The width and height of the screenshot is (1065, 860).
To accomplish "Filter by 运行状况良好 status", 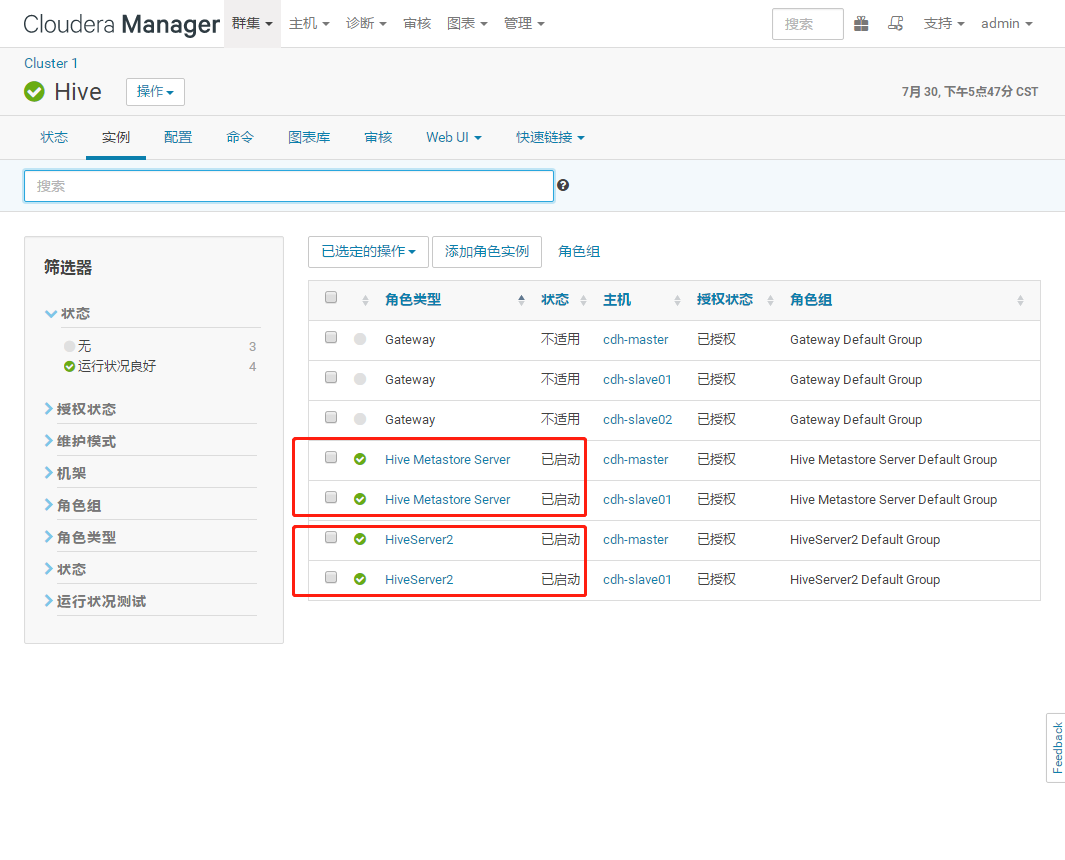I will (x=116, y=367).
